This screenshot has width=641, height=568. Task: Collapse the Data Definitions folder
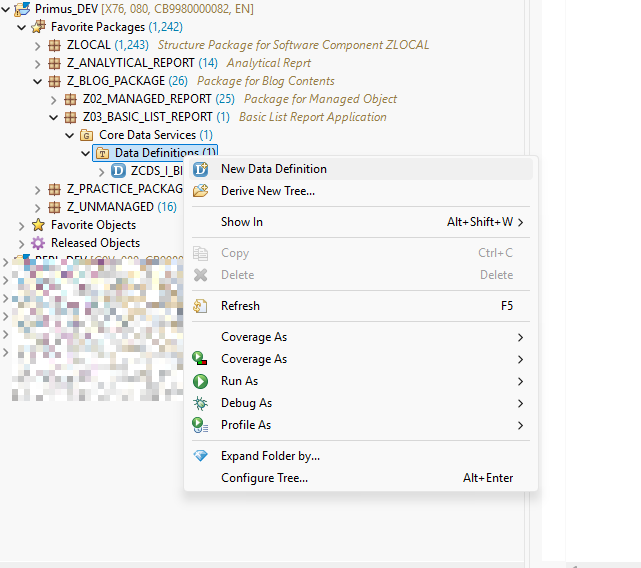click(x=85, y=154)
